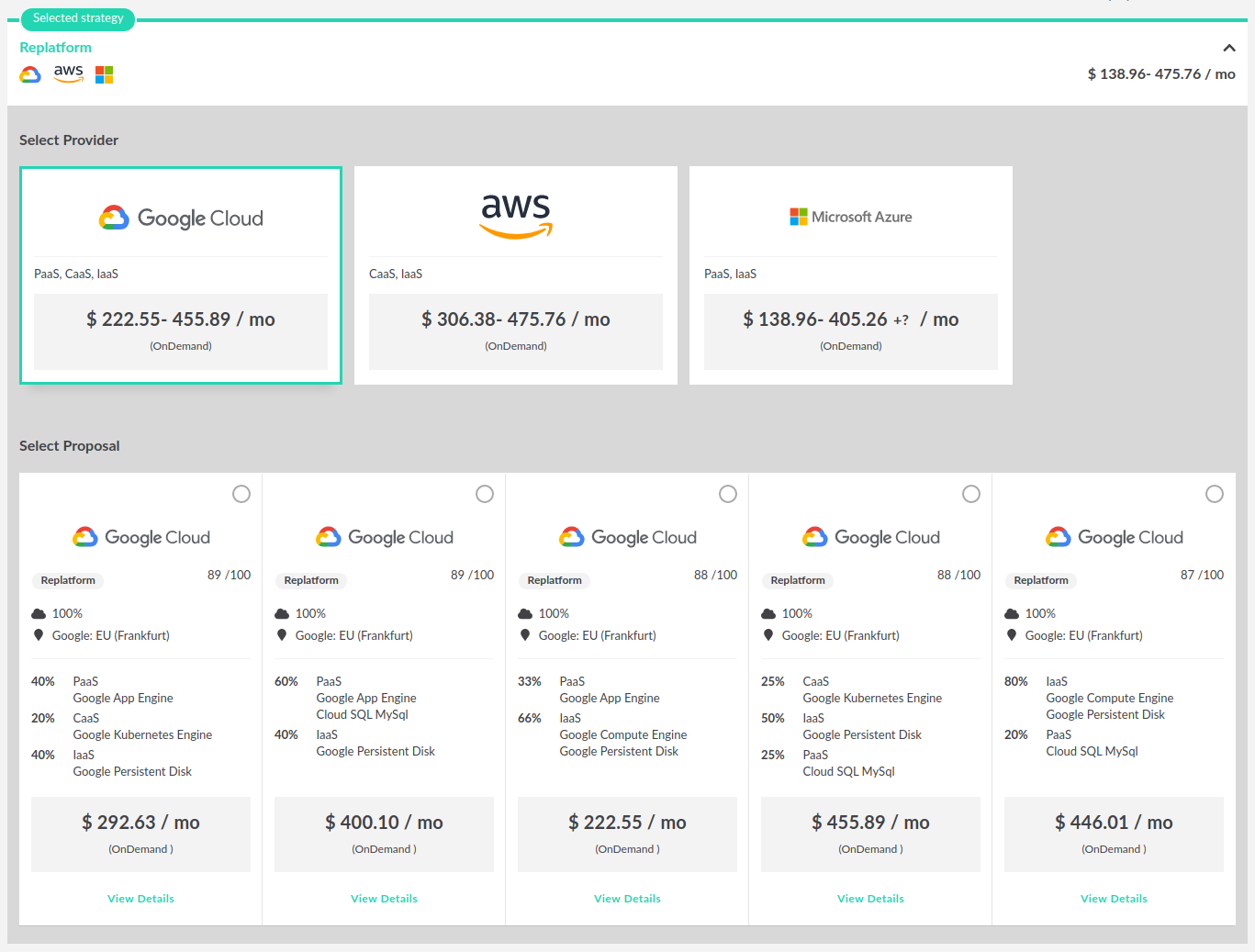This screenshot has width=1255, height=952.
Task: Click Replatform tag on $ 400.10 proposal
Action: coord(311,580)
